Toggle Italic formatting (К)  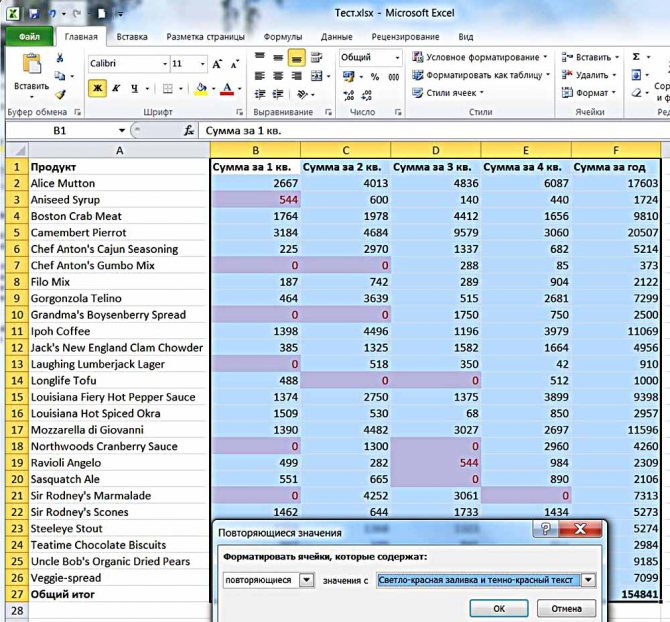(x=116, y=88)
